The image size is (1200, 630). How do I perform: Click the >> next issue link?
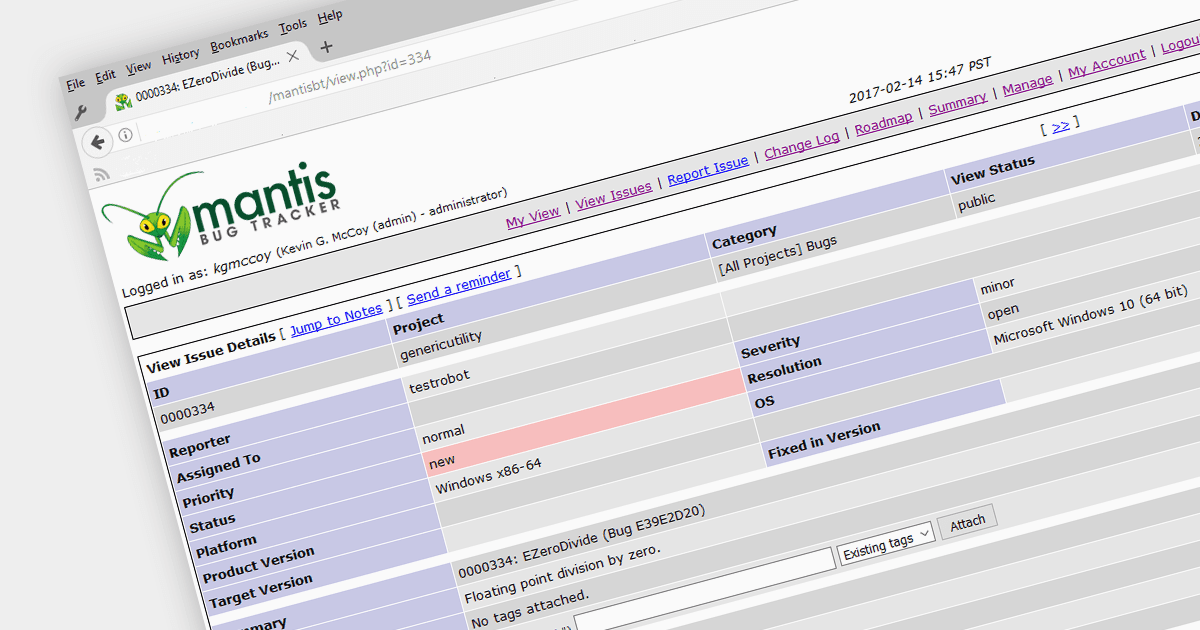click(x=1061, y=126)
